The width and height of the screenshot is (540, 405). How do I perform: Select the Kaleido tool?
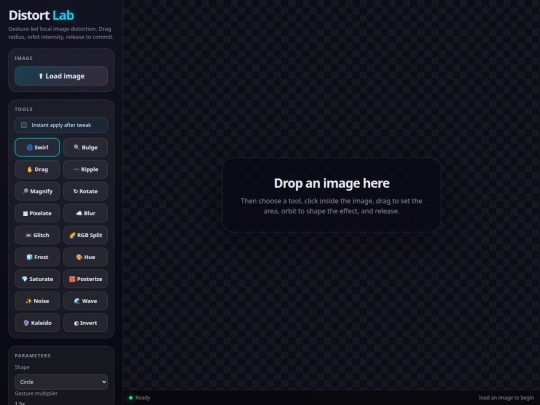pos(37,323)
